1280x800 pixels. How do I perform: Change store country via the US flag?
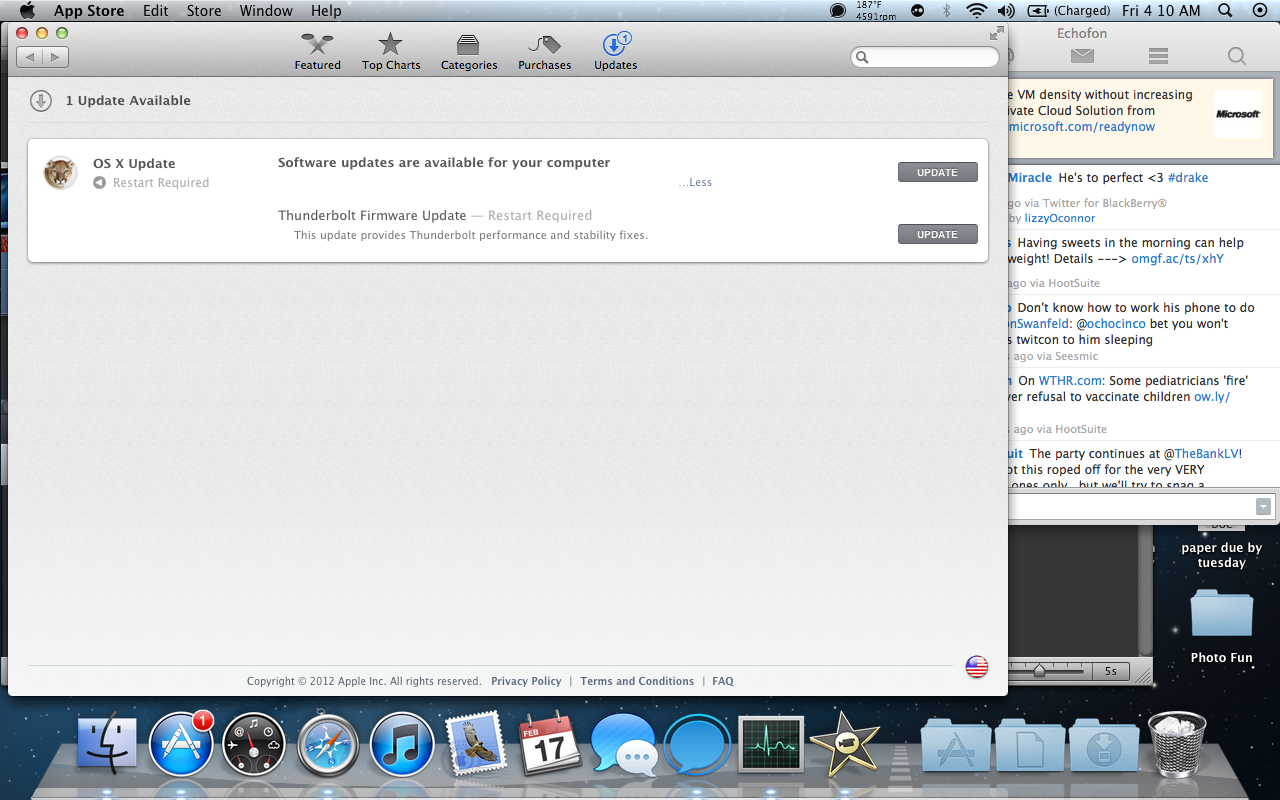click(977, 667)
